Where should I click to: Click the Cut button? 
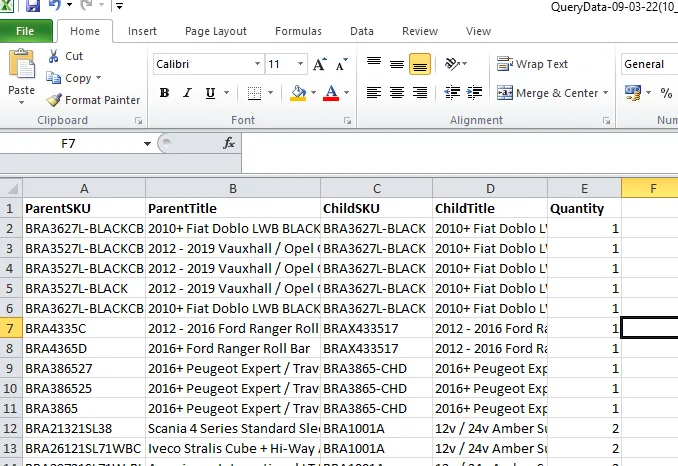(66, 56)
